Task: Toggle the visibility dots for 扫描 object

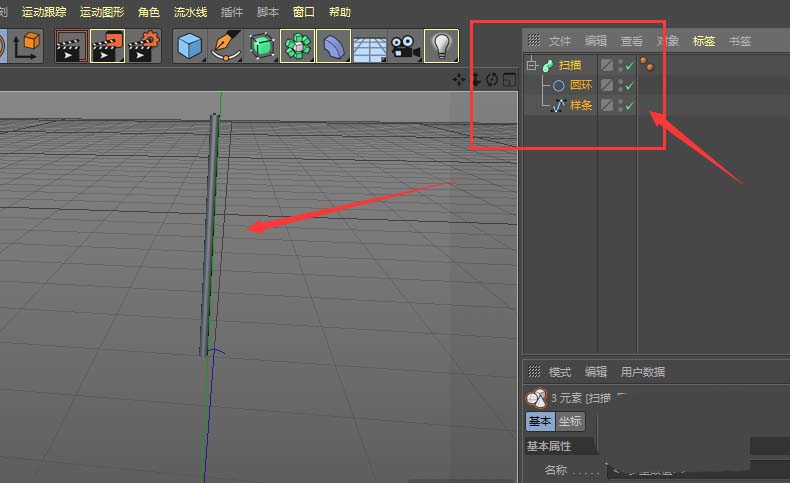Action: [x=620, y=66]
